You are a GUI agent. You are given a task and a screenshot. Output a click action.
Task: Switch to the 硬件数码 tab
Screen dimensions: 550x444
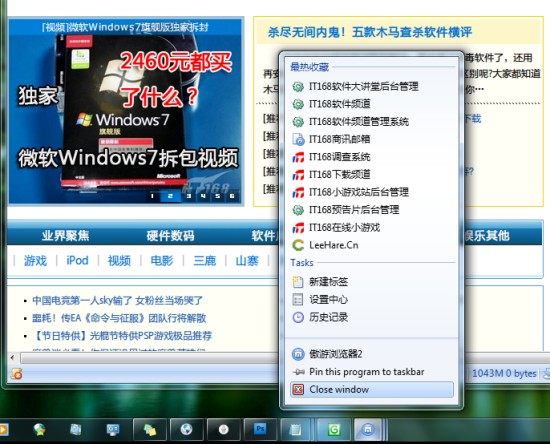pos(170,236)
